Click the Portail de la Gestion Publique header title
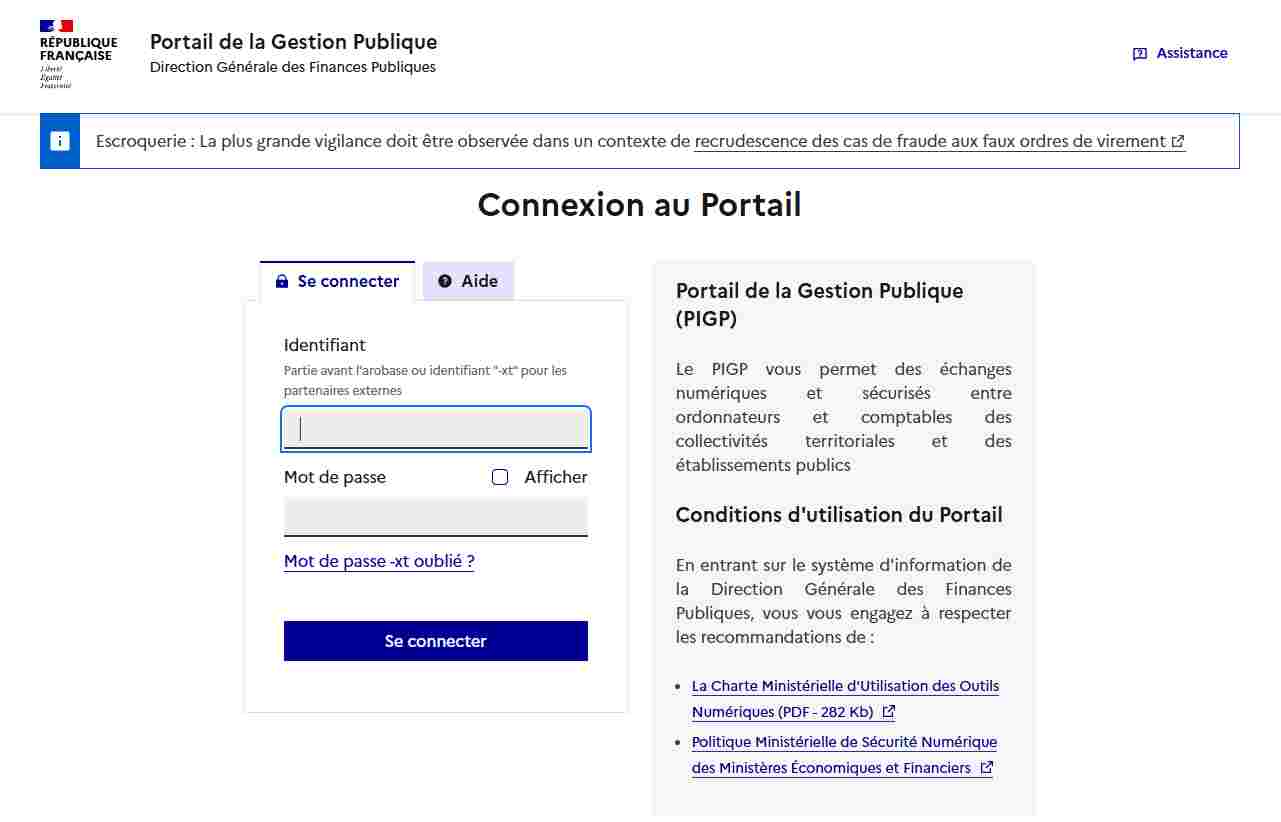This screenshot has height=822, width=1281. (293, 42)
